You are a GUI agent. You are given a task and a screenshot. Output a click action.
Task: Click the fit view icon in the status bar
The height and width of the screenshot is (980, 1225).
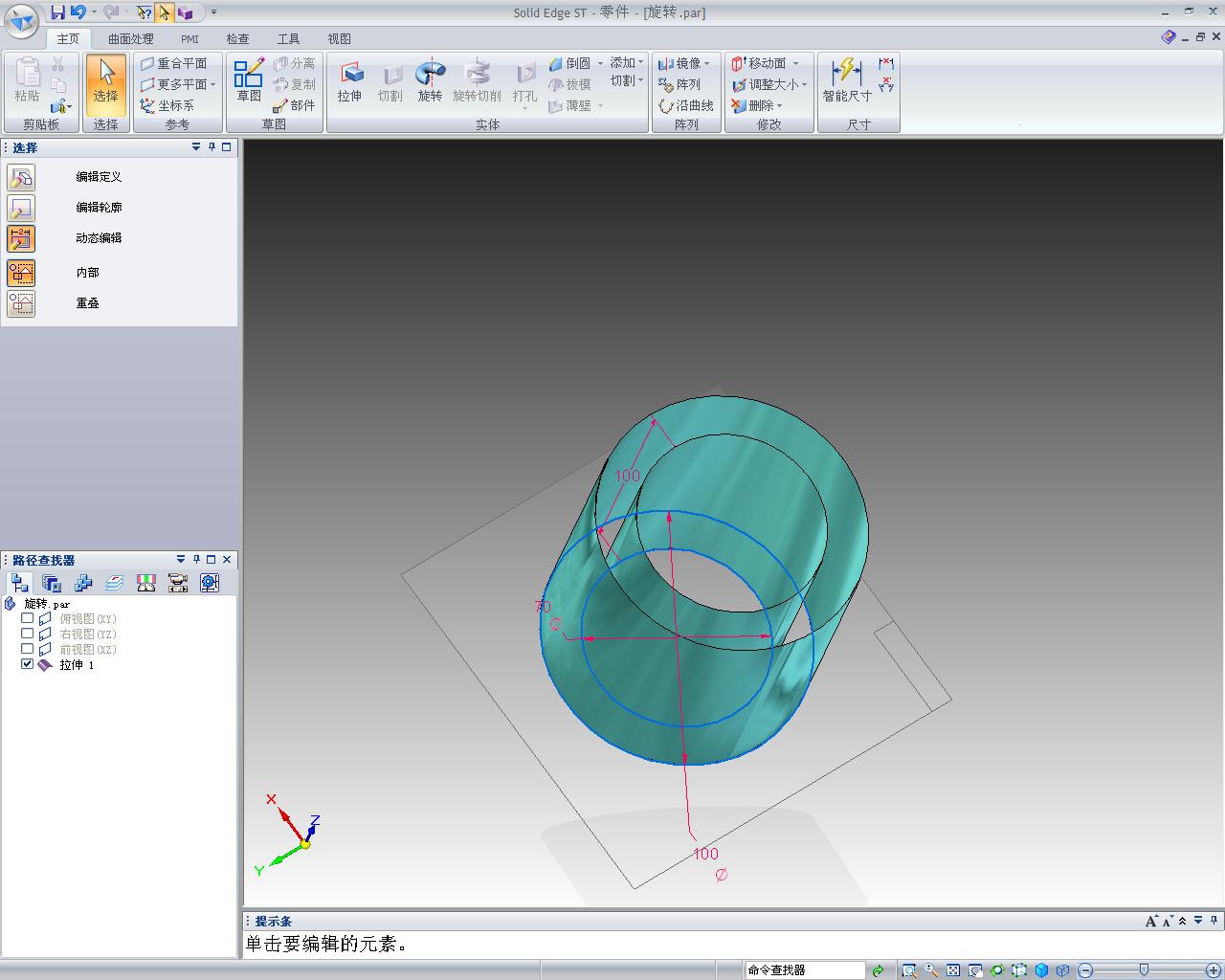click(953, 970)
